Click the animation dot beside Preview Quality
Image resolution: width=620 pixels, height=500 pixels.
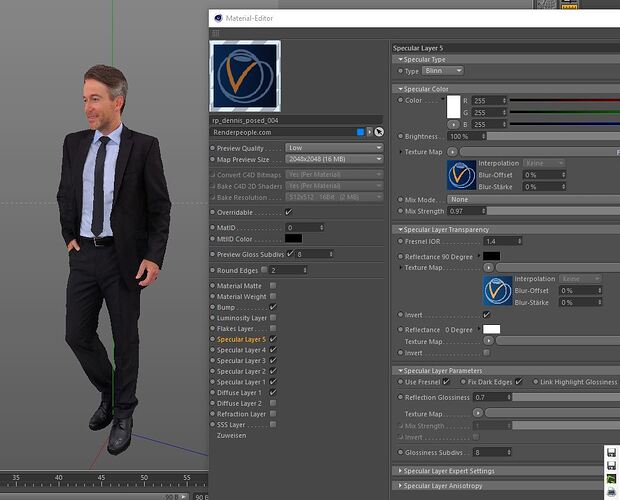(x=212, y=148)
